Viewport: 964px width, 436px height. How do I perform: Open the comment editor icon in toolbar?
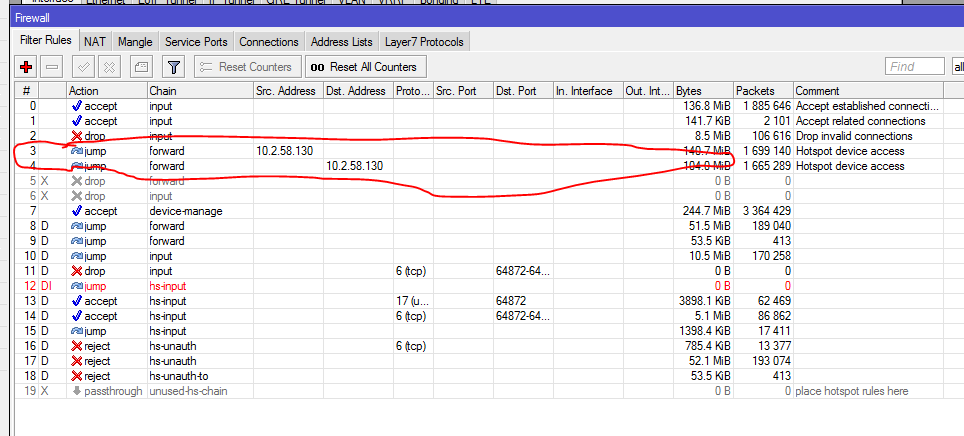click(x=142, y=67)
